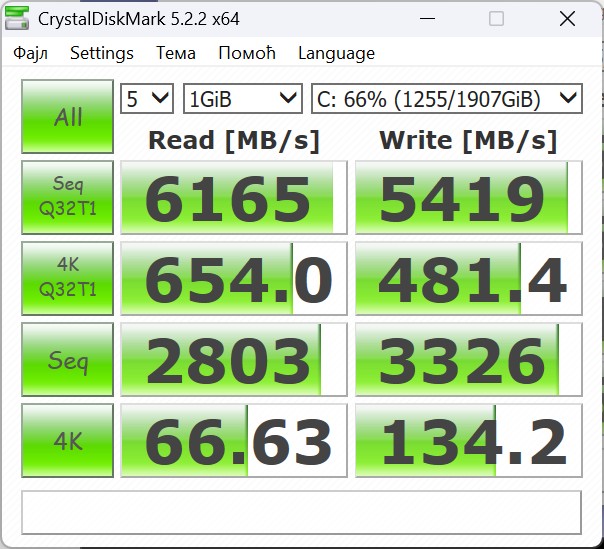Click the Seq write result 3326

point(468,359)
